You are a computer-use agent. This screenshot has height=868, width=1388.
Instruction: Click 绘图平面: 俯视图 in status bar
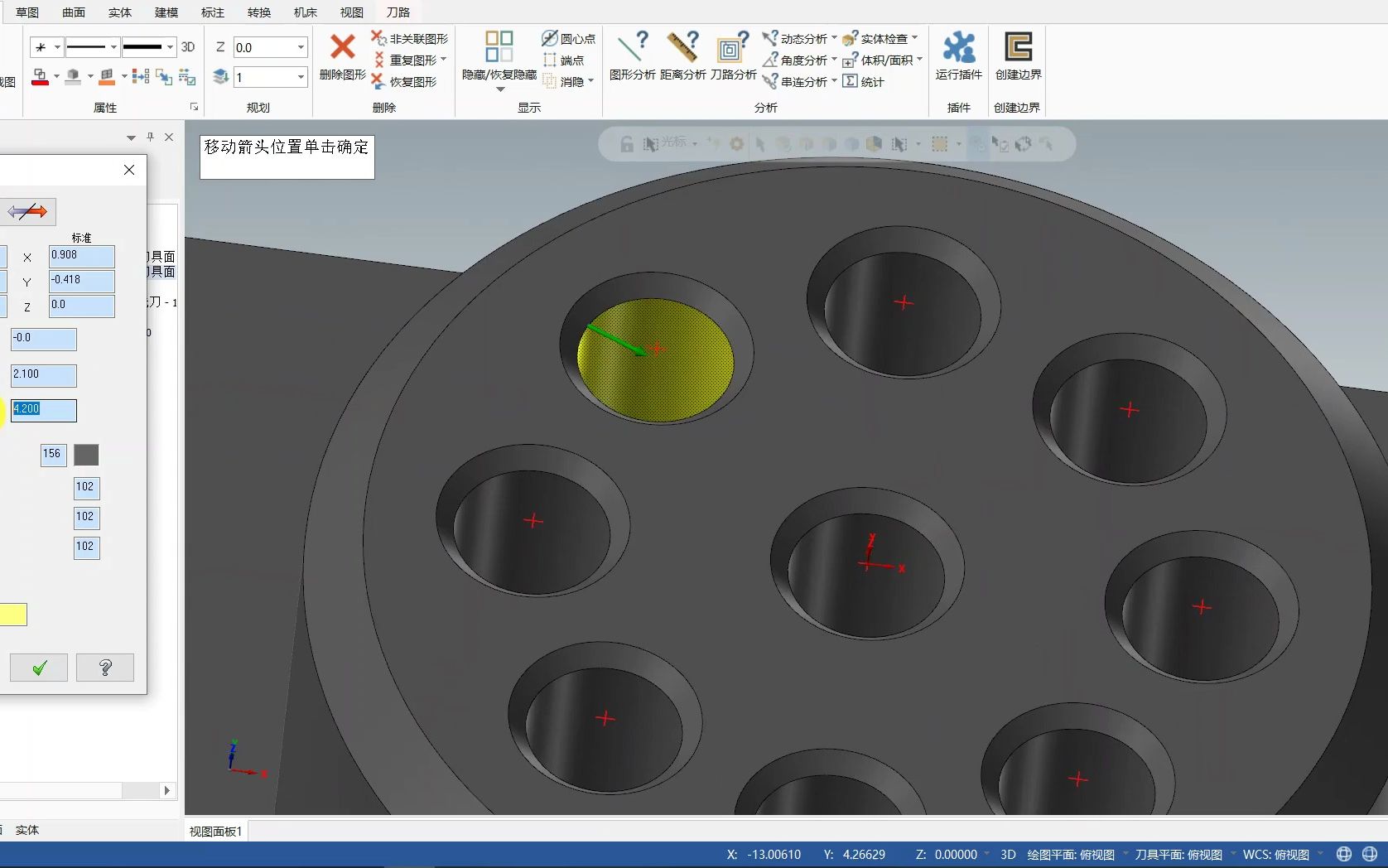tap(1071, 855)
